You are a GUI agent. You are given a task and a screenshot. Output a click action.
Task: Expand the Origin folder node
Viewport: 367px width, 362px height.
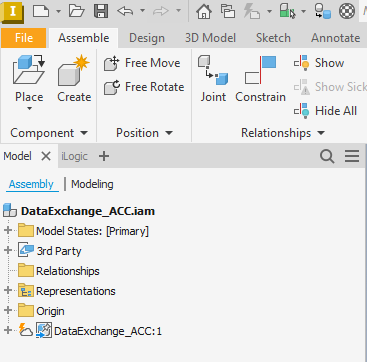8,311
